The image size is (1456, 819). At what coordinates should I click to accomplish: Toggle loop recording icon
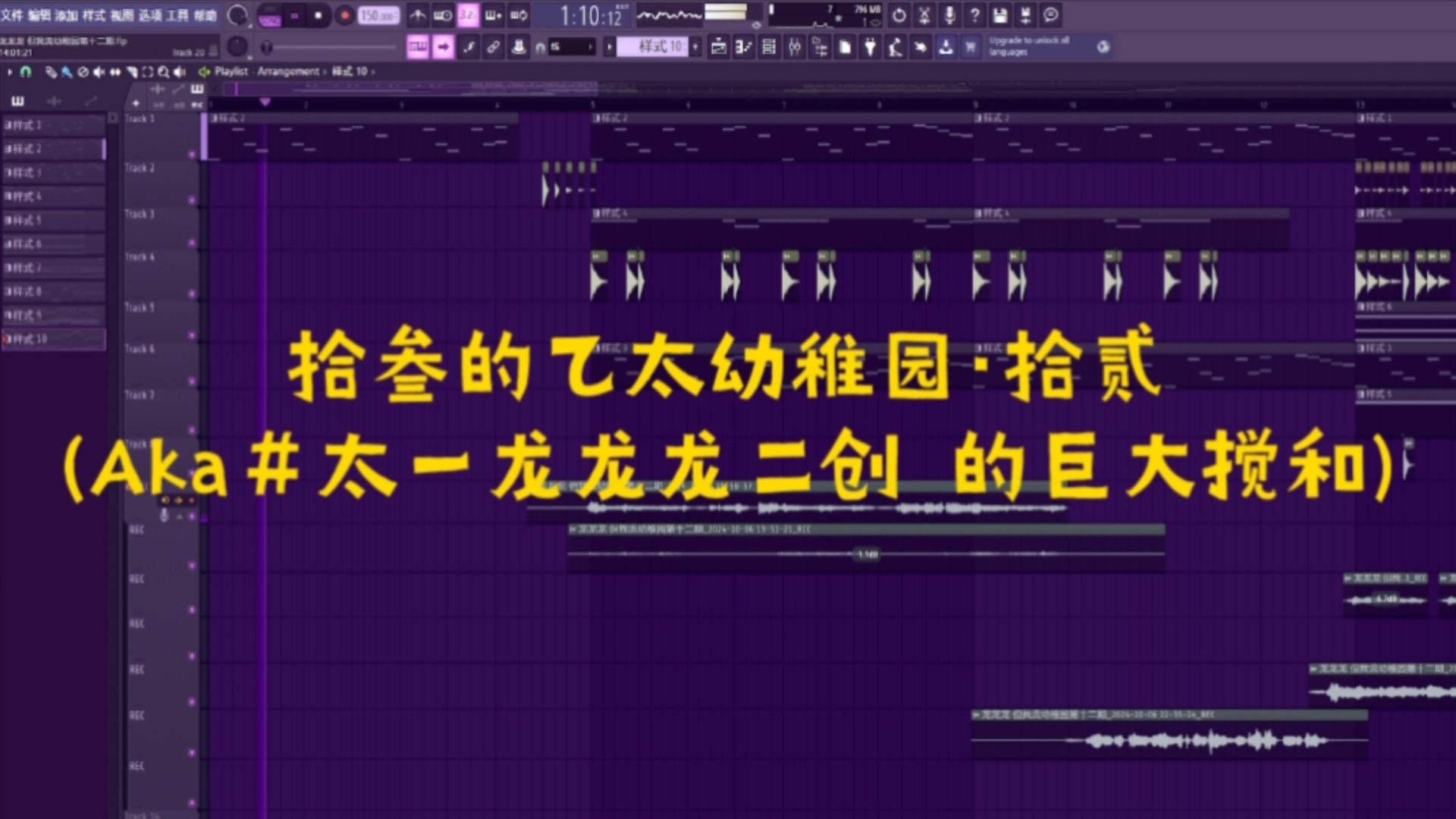coord(519,15)
